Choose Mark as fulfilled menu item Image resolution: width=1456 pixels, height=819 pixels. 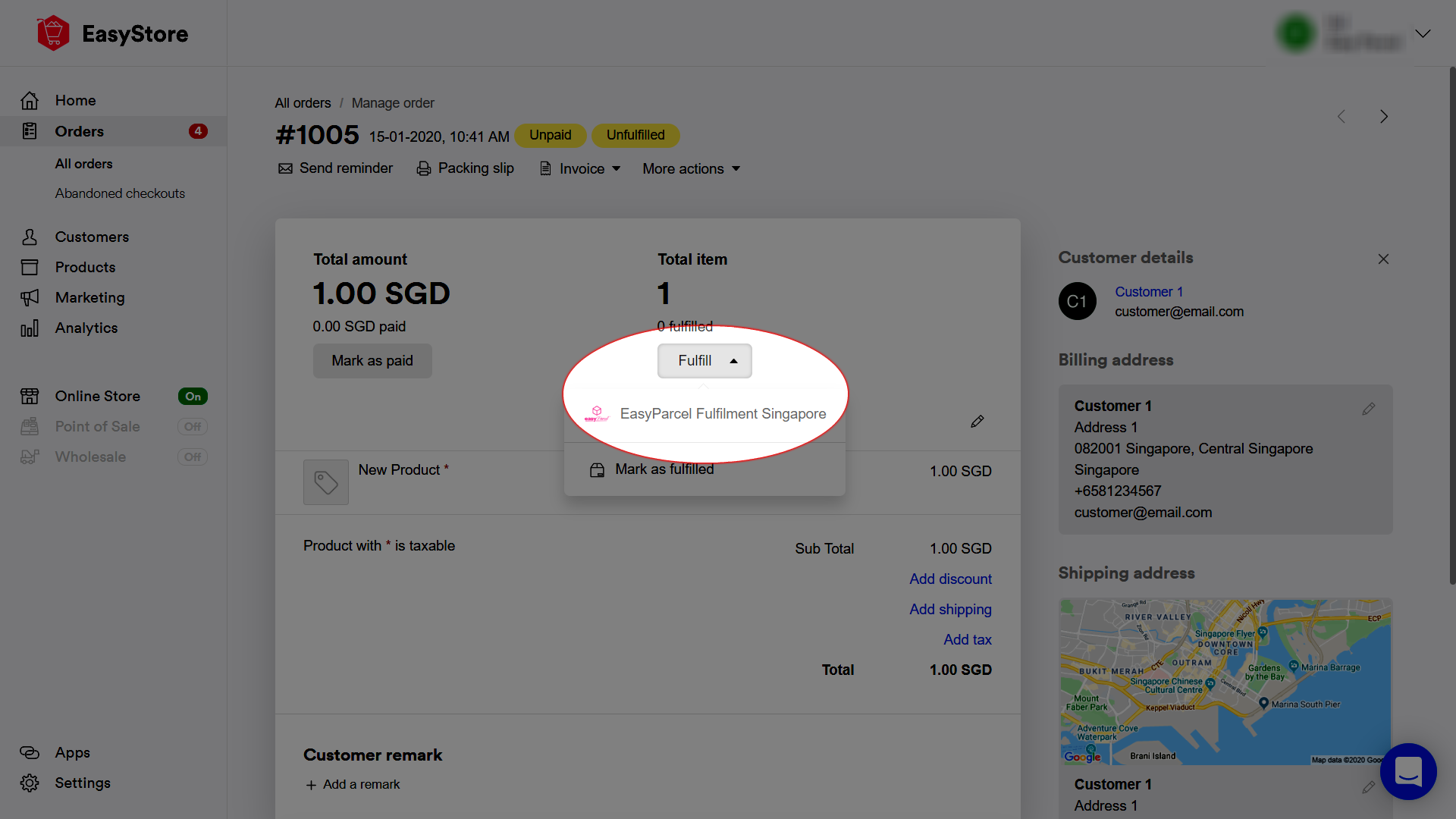coord(664,469)
